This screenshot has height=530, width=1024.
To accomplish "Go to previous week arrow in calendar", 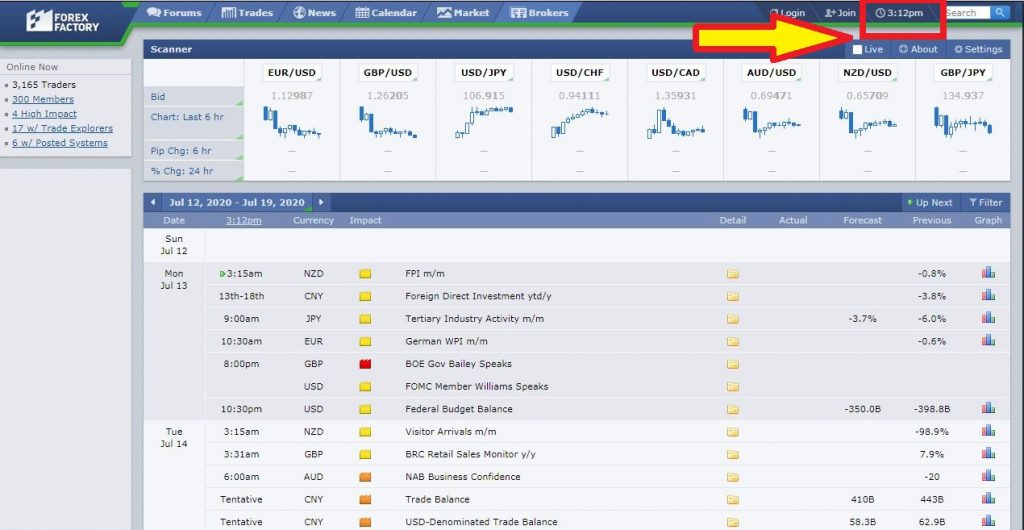I will [152, 202].
